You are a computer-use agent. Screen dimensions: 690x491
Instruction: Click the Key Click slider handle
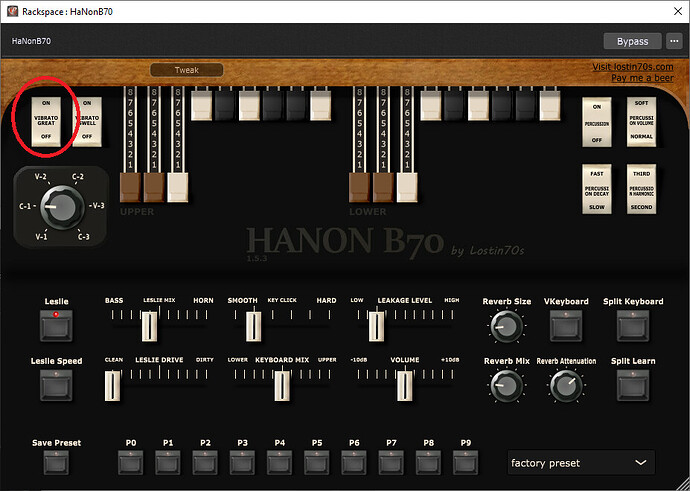pyautogui.click(x=253, y=326)
